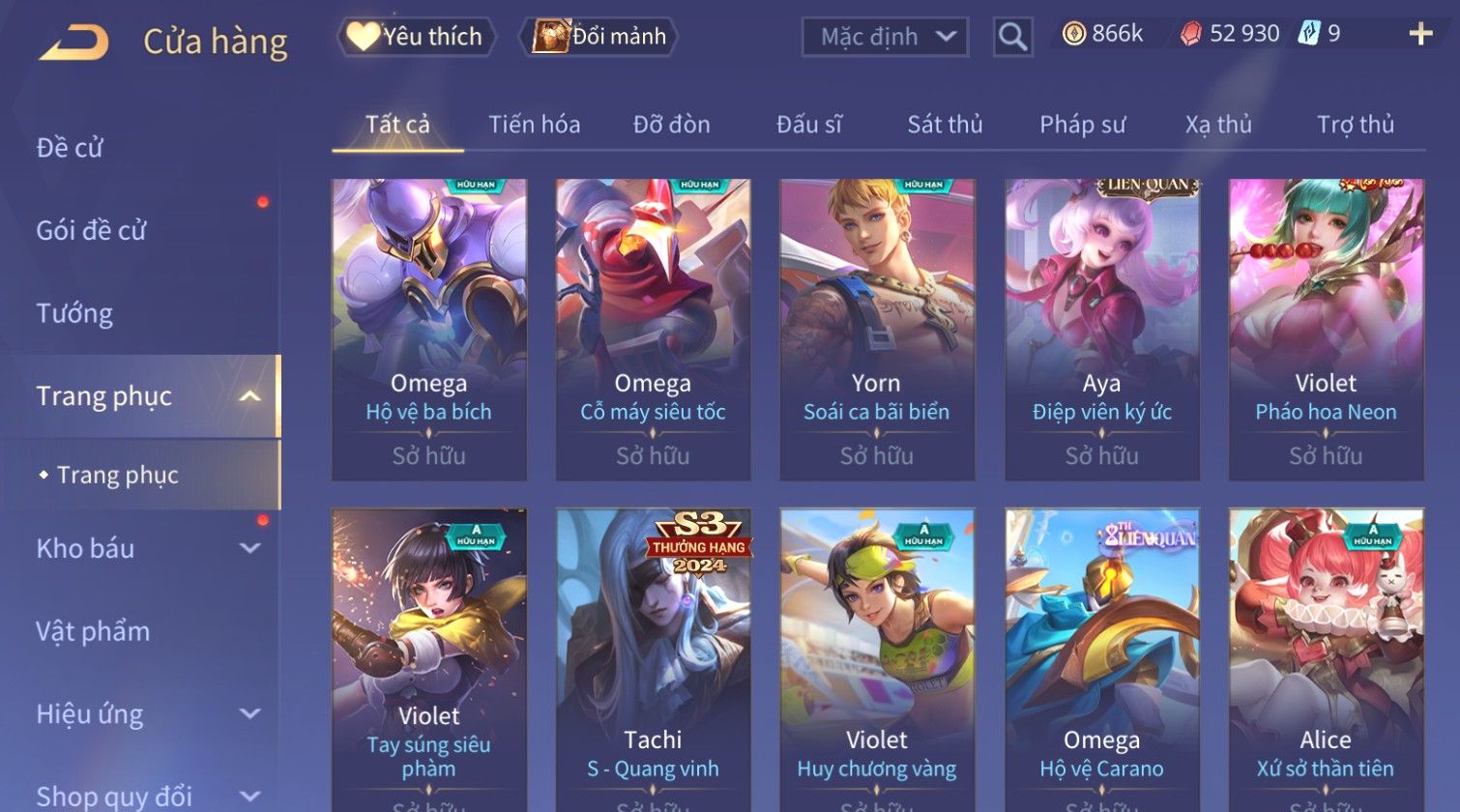This screenshot has width=1460, height=812.
Task: Expand the Hiệu ứng sidebar section
Action: [x=249, y=713]
